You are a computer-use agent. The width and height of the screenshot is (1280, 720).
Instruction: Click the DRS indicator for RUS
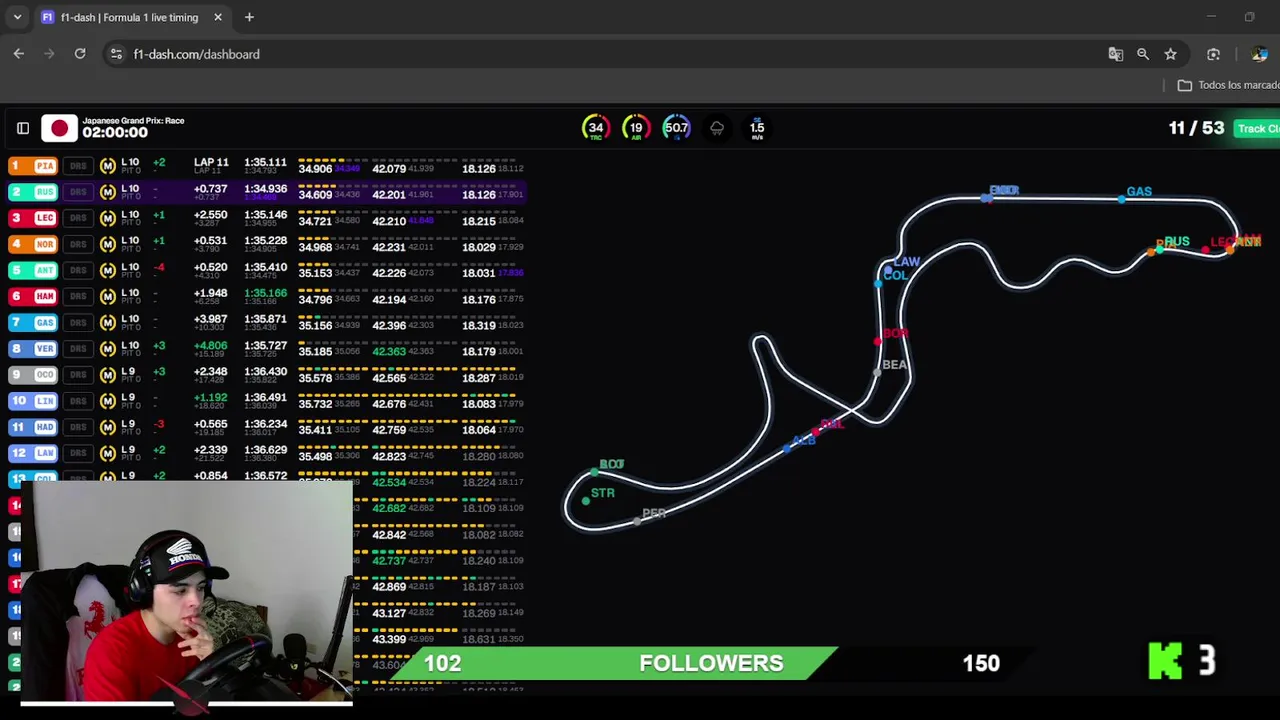point(78,192)
